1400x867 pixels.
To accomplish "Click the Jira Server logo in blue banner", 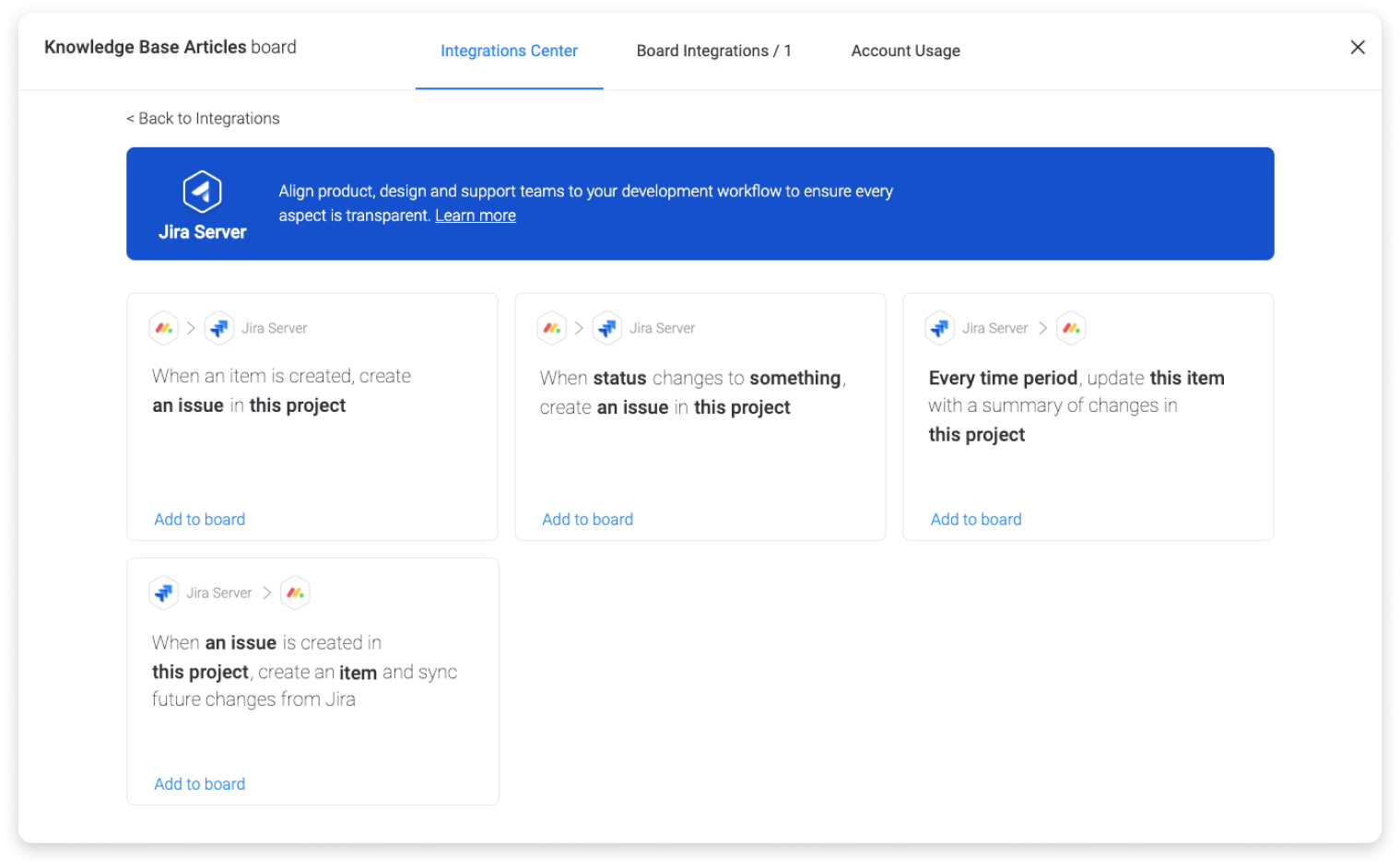I will [202, 192].
